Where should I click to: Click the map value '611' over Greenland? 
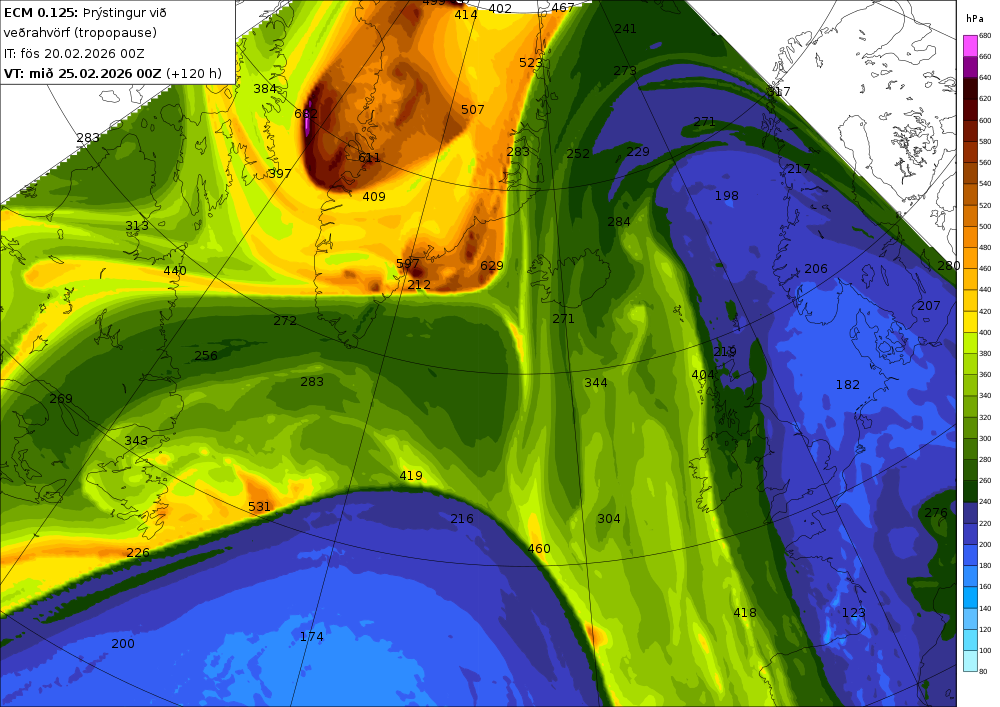[x=369, y=157]
